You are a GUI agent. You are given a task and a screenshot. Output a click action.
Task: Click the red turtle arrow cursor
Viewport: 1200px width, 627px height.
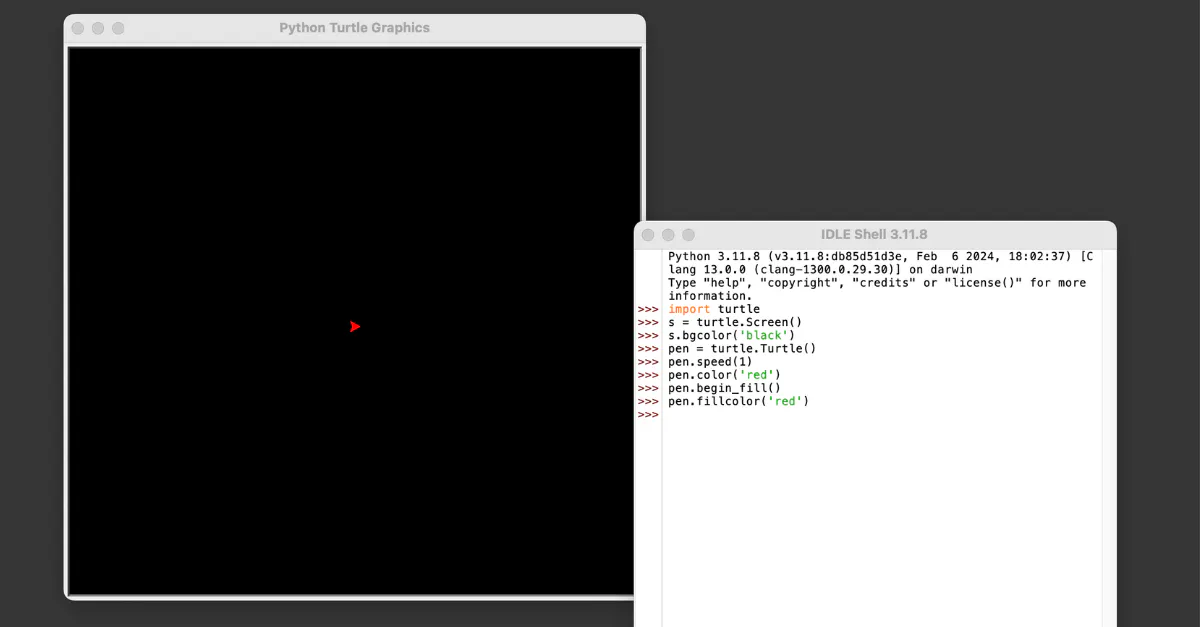click(x=354, y=326)
